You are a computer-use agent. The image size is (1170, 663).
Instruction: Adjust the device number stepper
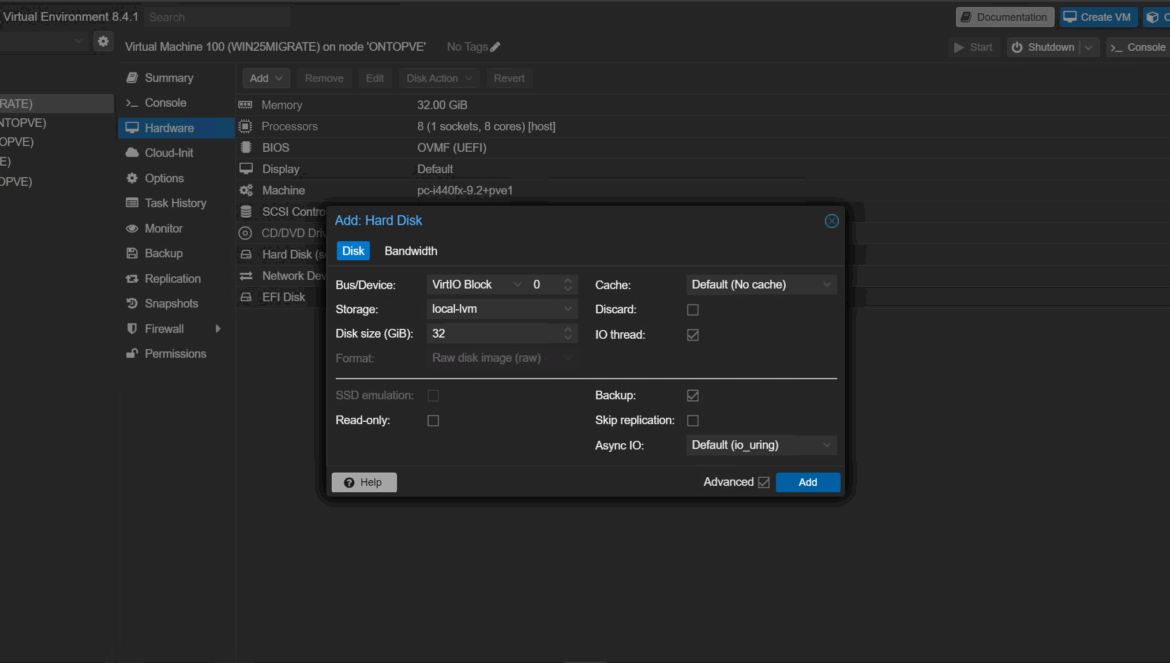coord(568,285)
